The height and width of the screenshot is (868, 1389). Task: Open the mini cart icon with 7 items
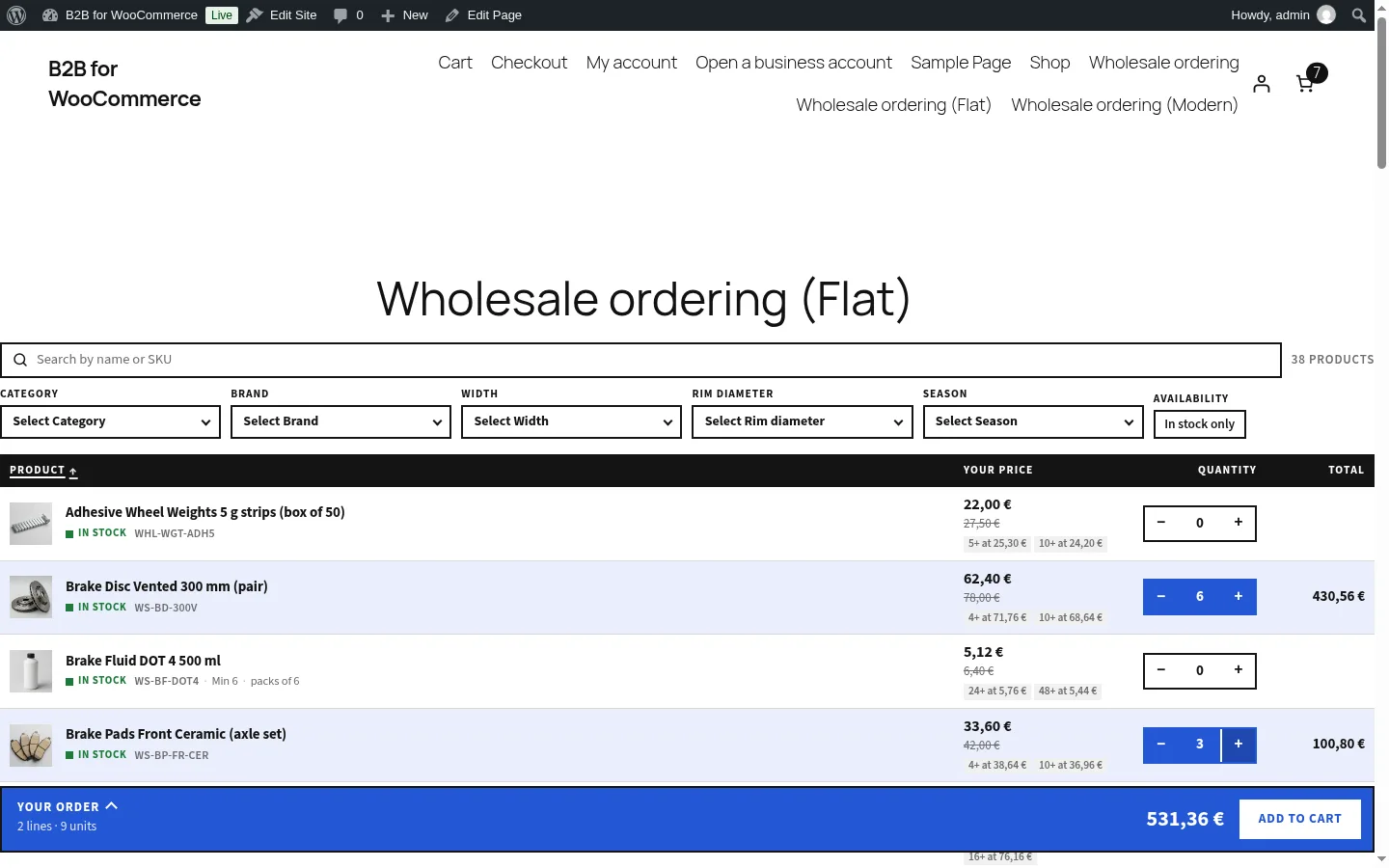[x=1309, y=79]
